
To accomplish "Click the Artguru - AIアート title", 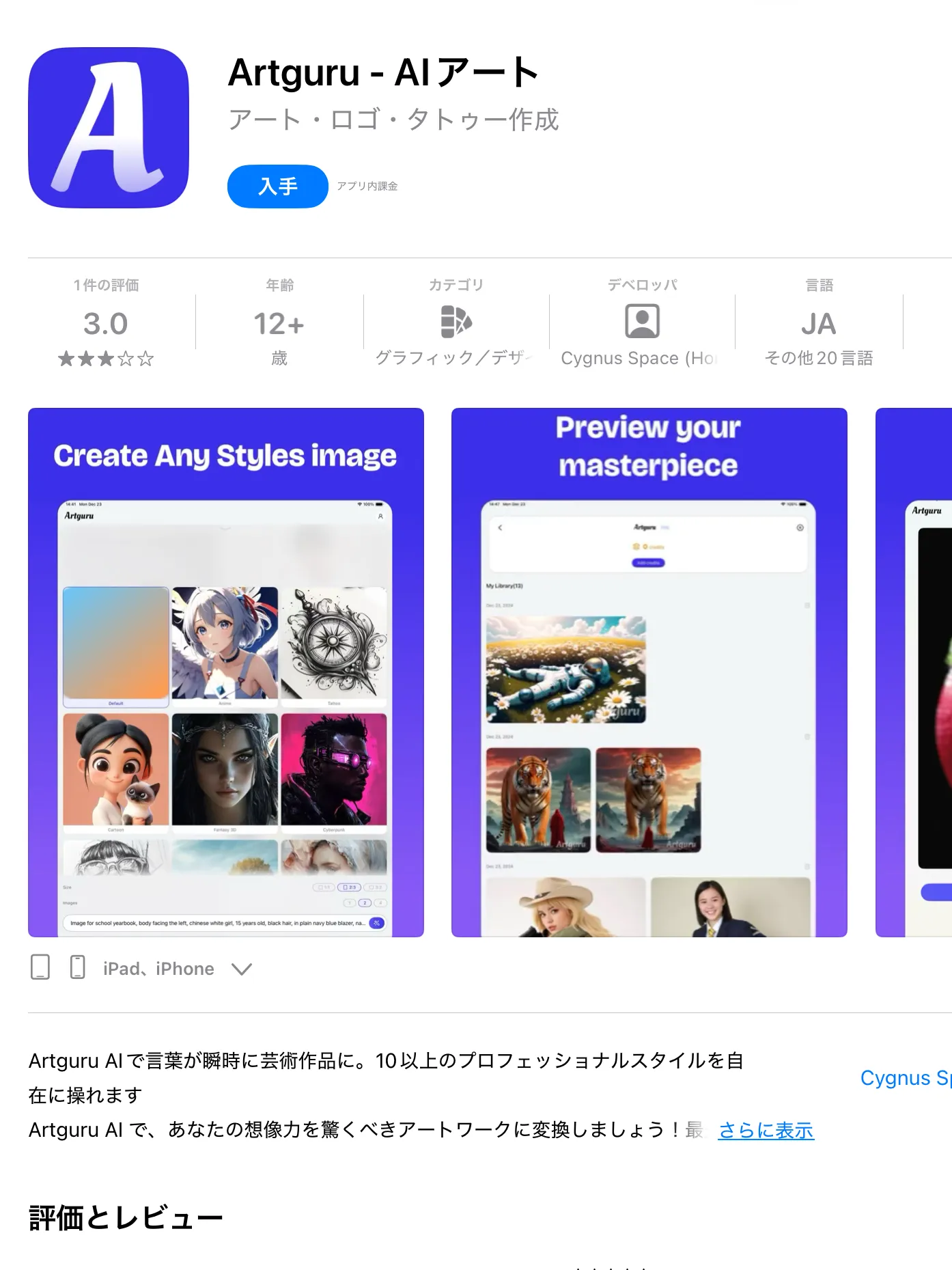I will click(384, 72).
